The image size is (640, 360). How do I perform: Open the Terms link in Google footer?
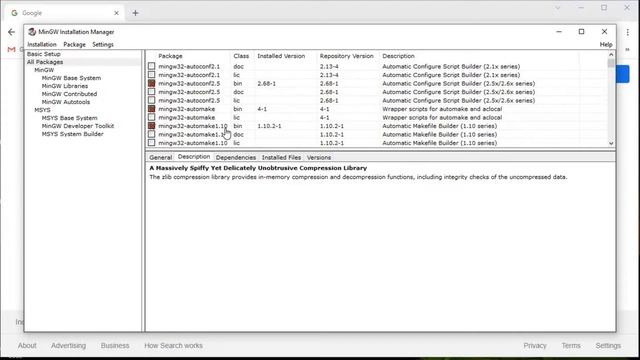[x=571, y=345]
